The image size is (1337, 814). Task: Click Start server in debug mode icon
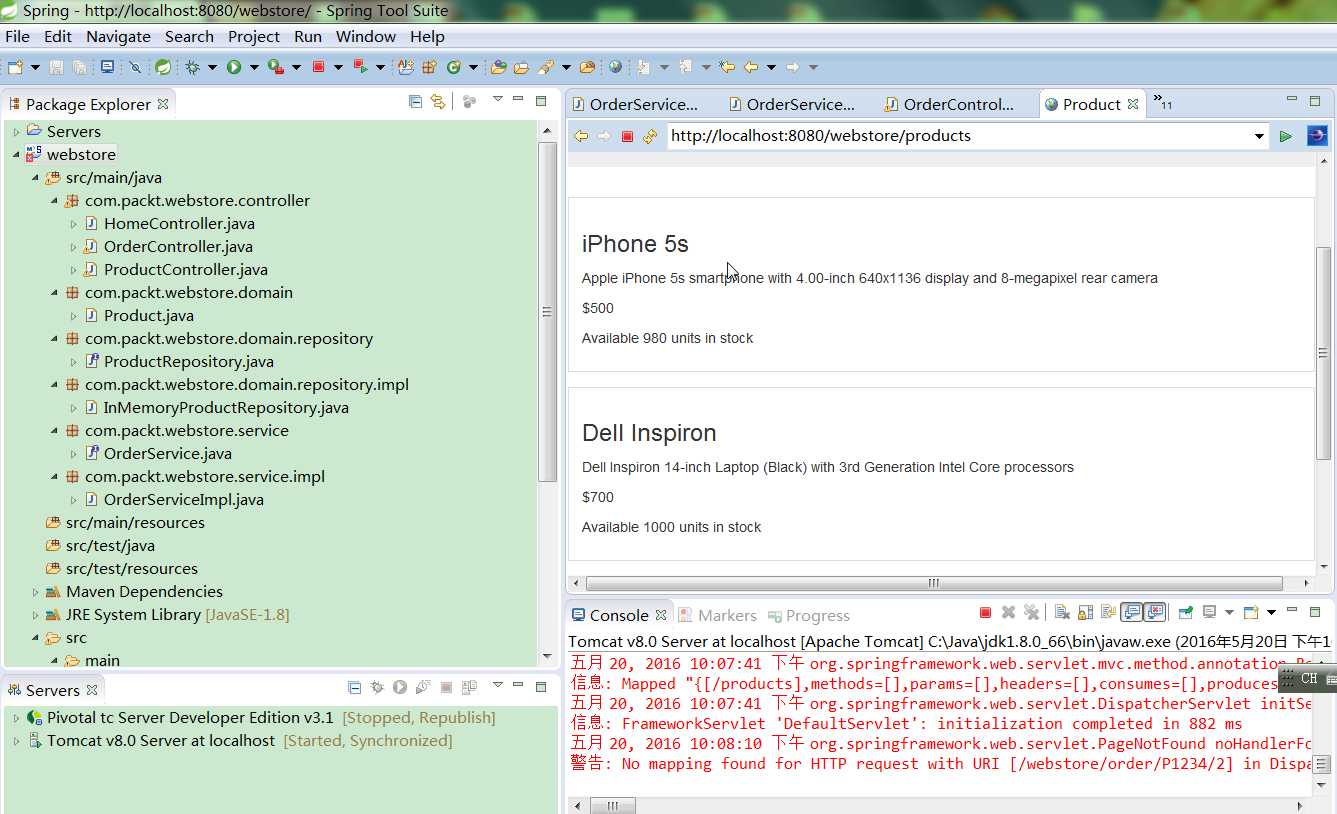tap(377, 687)
